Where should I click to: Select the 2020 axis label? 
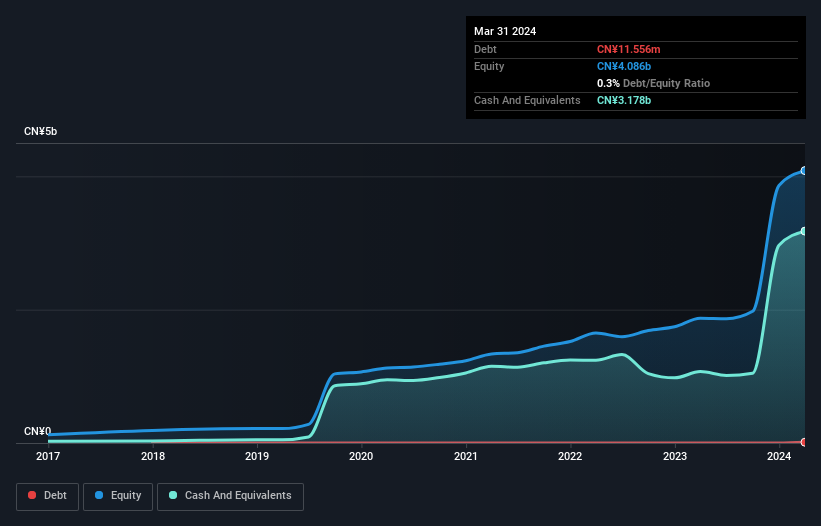coord(361,456)
